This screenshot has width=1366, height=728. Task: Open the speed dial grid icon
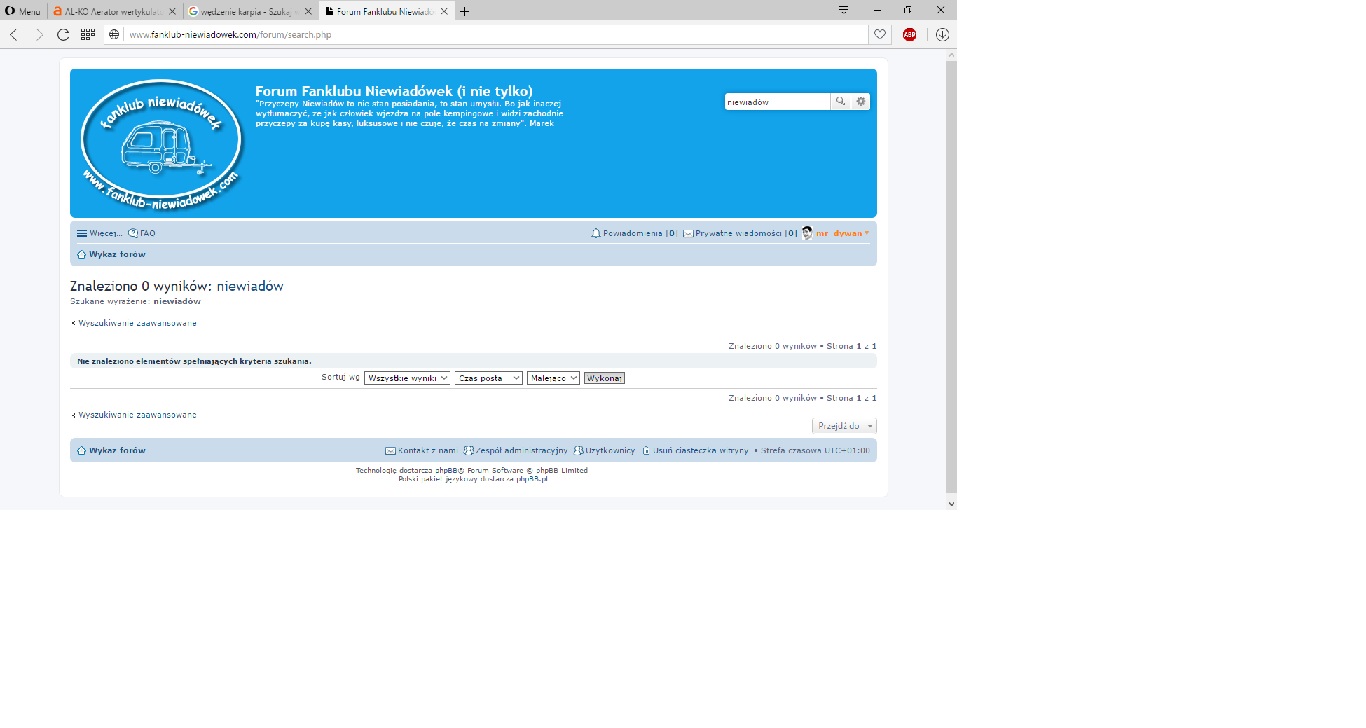click(x=88, y=34)
